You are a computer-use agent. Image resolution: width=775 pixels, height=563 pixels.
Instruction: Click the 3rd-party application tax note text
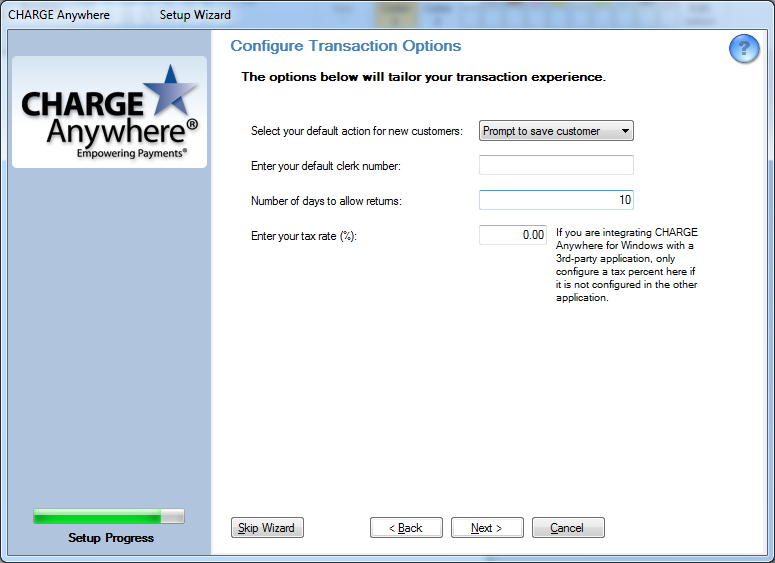[627, 265]
